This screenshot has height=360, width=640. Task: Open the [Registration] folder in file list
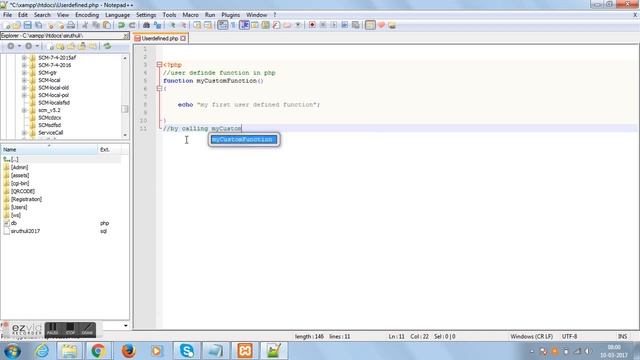point(26,199)
